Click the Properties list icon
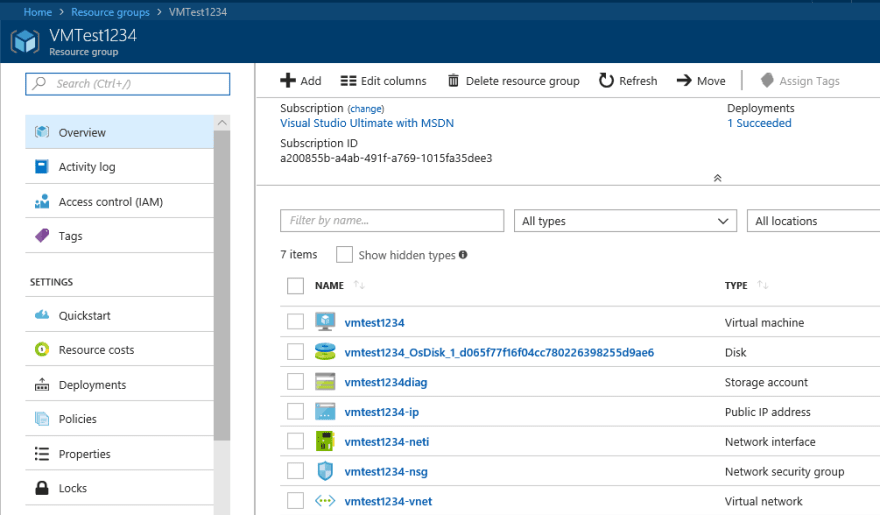This screenshot has width=880, height=515. point(42,453)
